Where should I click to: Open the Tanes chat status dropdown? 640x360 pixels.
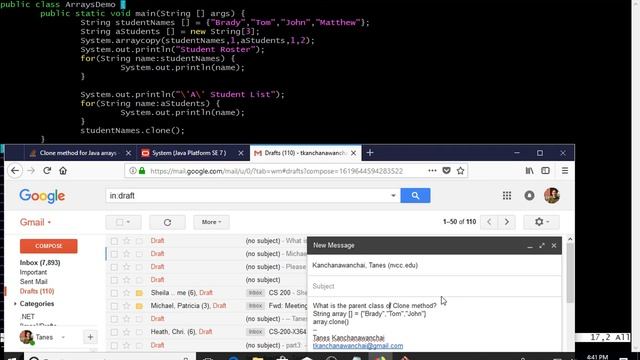coord(63,337)
